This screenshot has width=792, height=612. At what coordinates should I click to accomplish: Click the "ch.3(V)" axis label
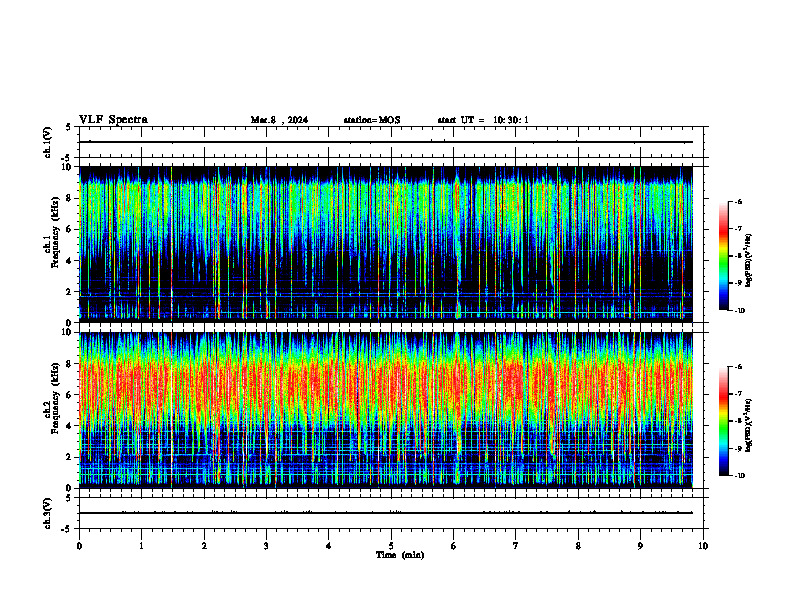[48, 514]
